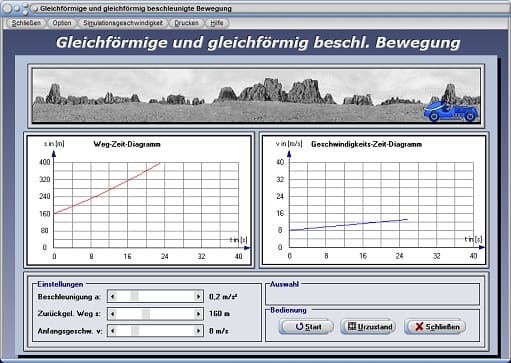Viewport: 511px width, 363px height.
Task: Click the Einstellungen group label
Action: coord(60,284)
